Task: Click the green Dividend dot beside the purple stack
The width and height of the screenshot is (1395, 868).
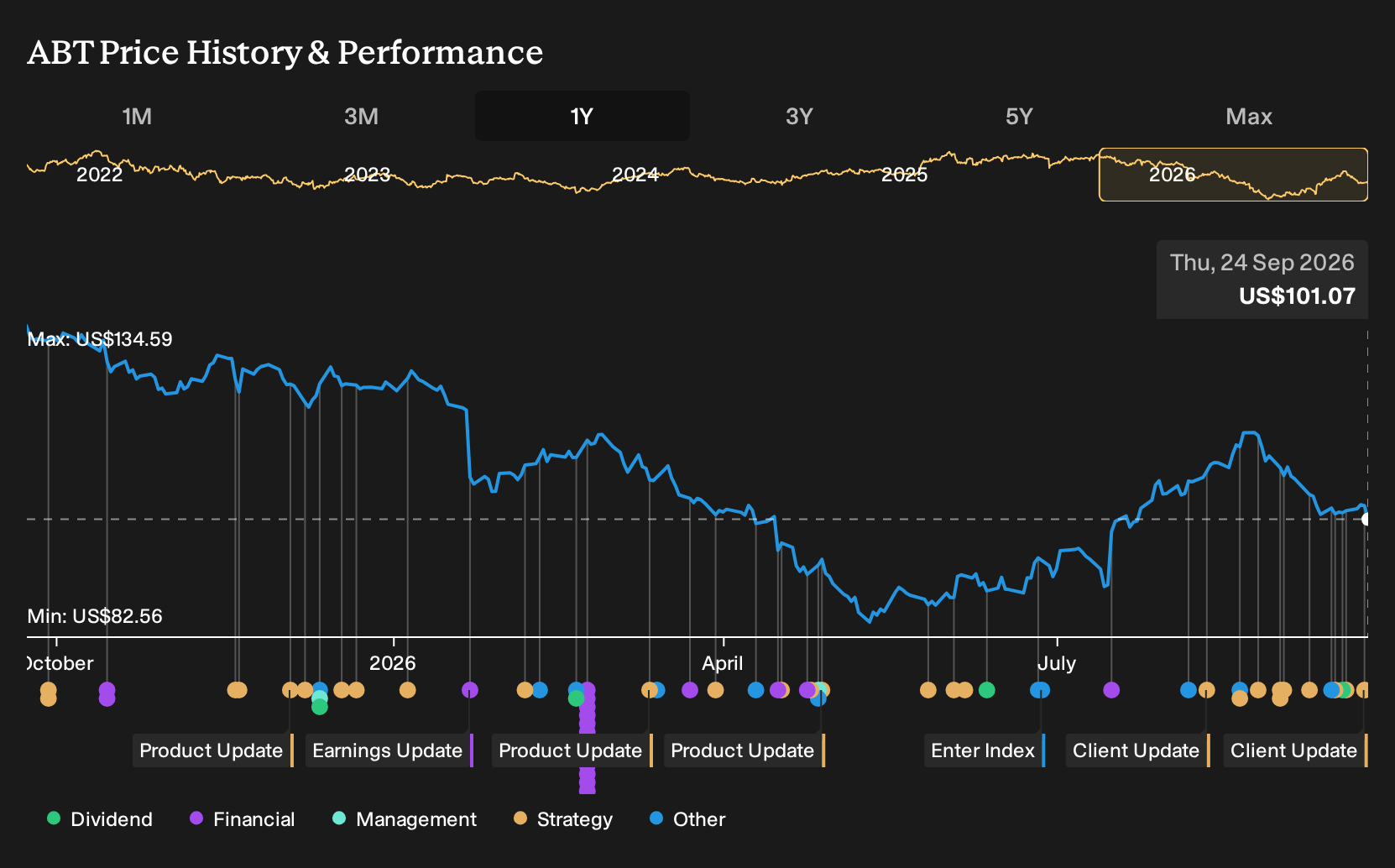Action: pyautogui.click(x=576, y=698)
